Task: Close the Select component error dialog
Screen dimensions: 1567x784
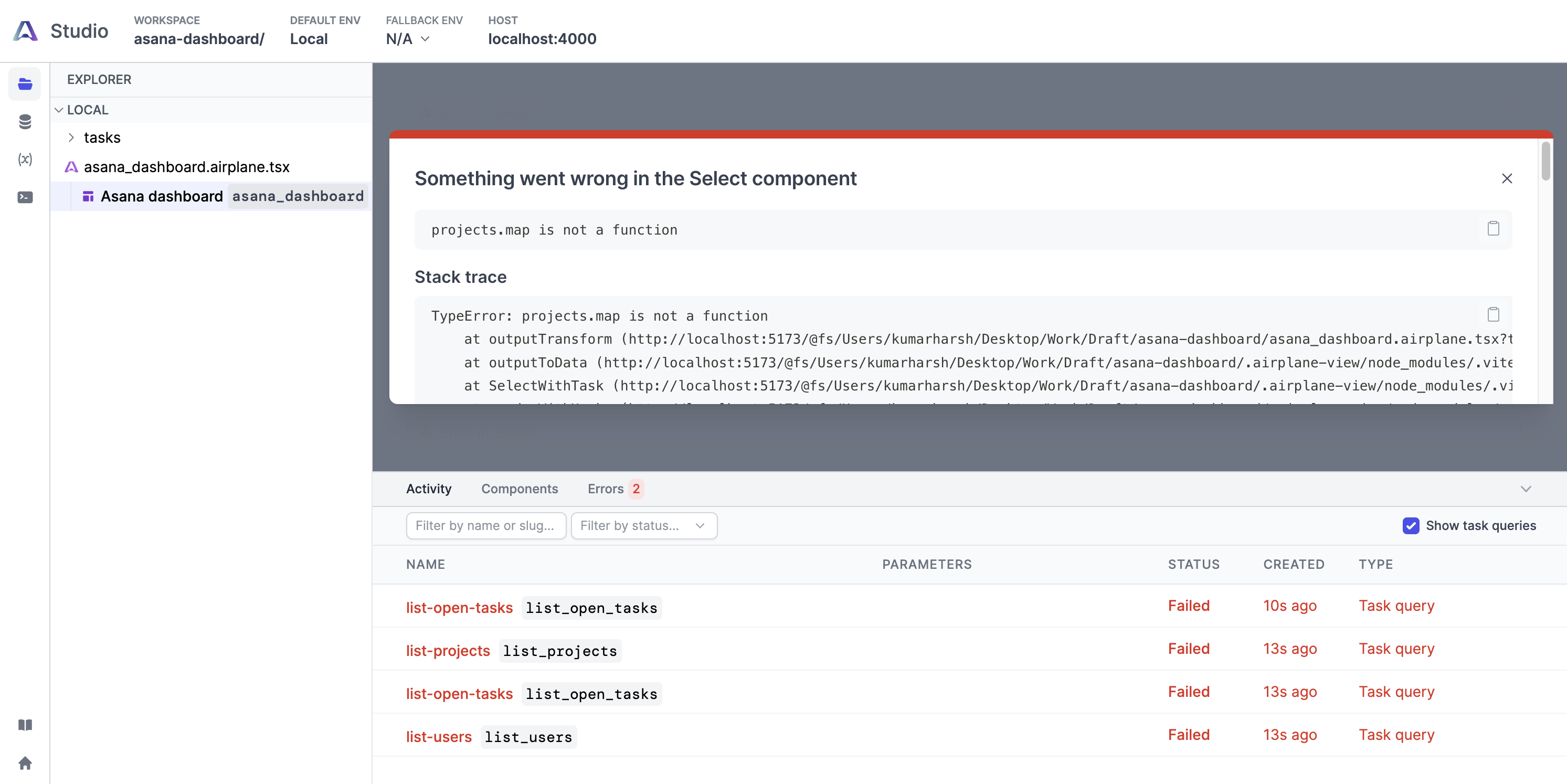Action: tap(1507, 178)
